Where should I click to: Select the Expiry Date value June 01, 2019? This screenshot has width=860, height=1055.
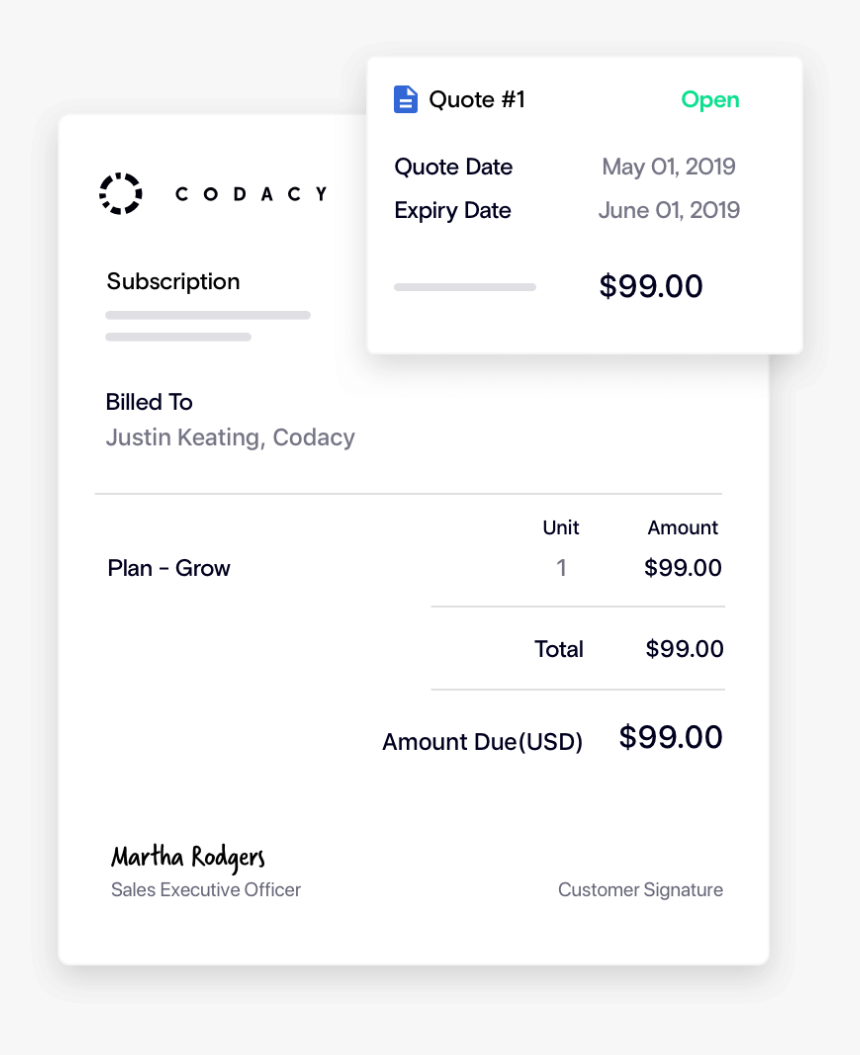point(669,211)
